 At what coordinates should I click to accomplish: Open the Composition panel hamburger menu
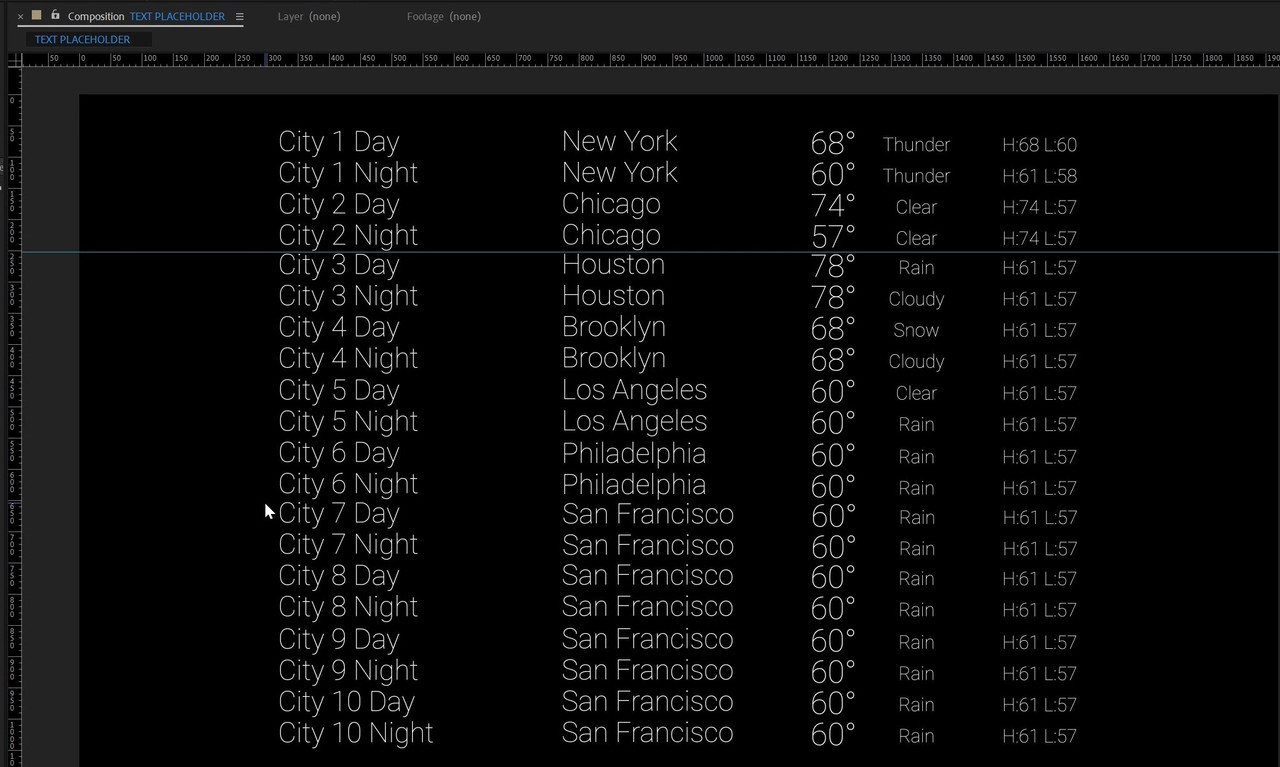[x=239, y=17]
